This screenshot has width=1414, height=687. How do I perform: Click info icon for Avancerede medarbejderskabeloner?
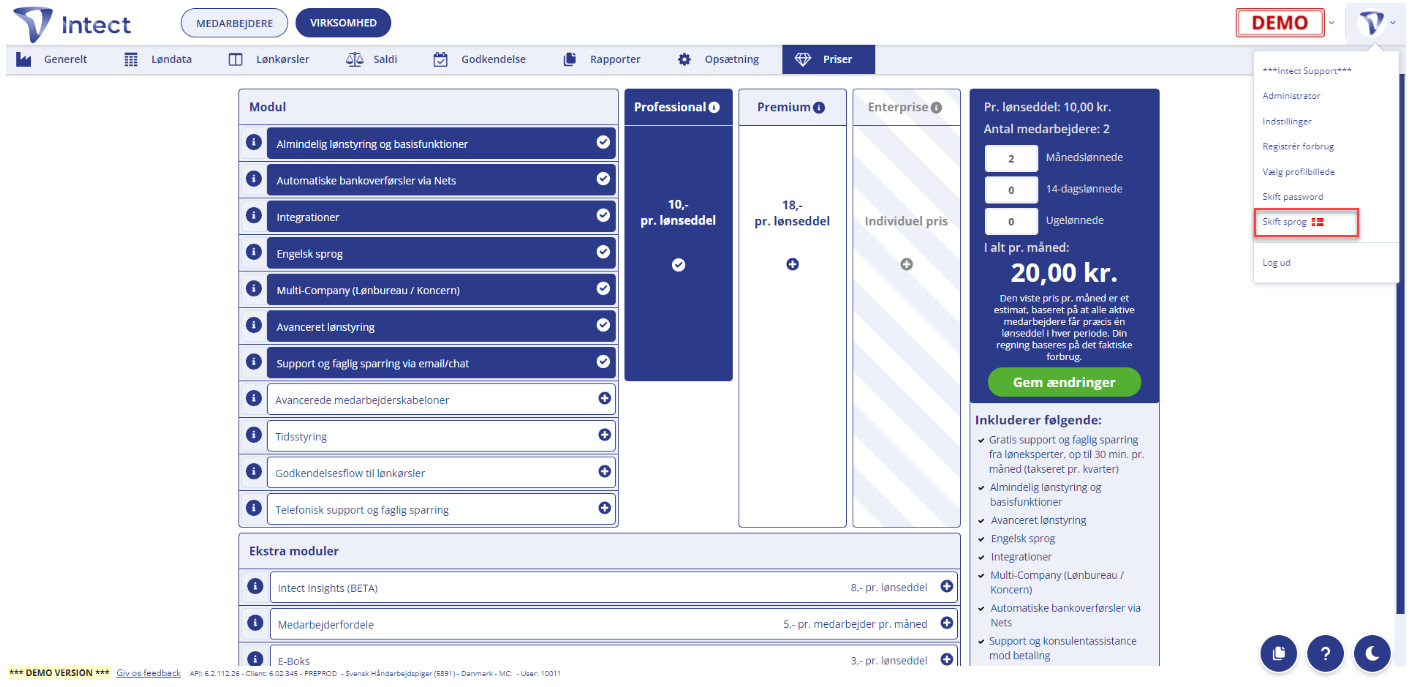(254, 398)
